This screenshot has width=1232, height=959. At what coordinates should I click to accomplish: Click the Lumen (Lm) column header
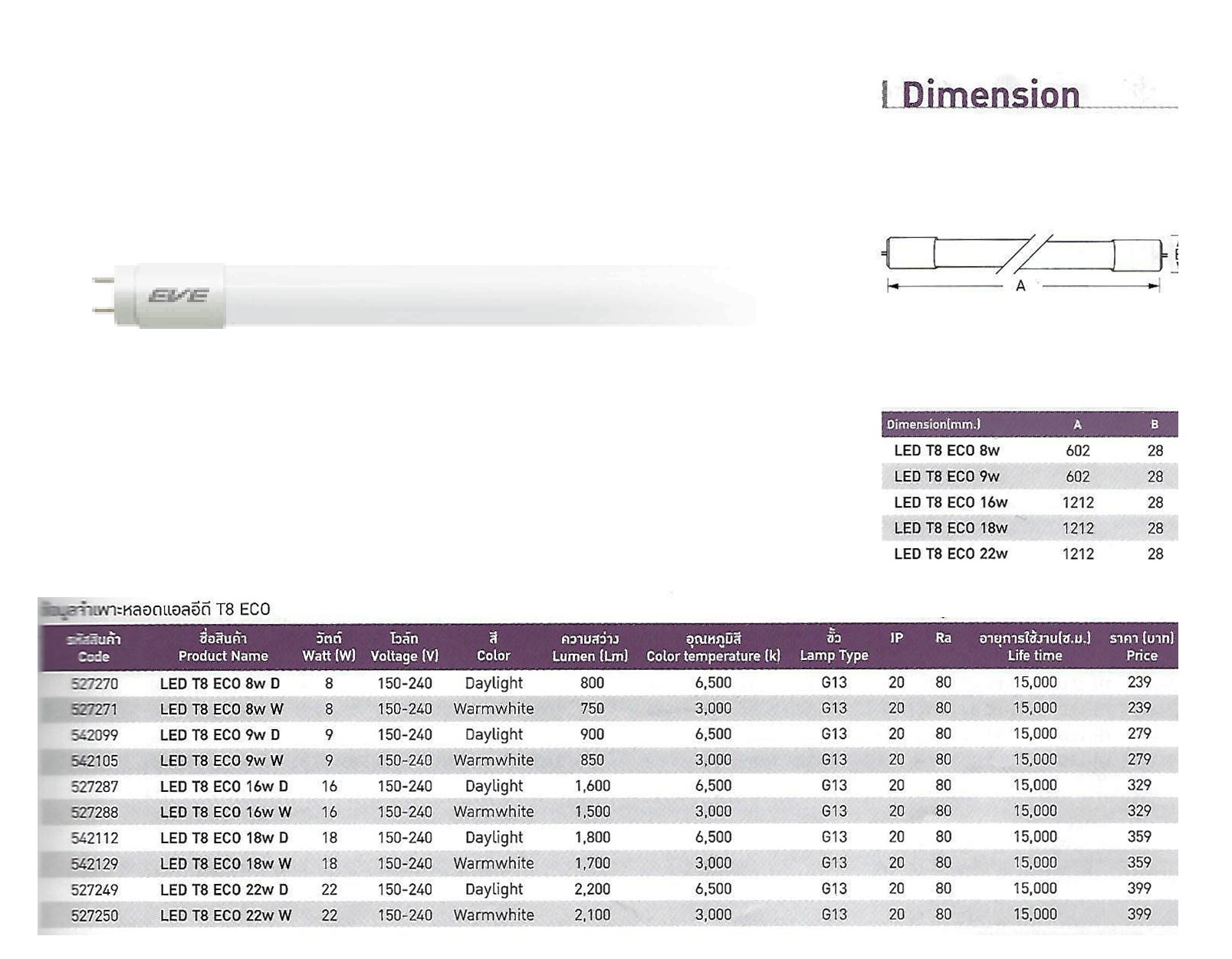590,648
